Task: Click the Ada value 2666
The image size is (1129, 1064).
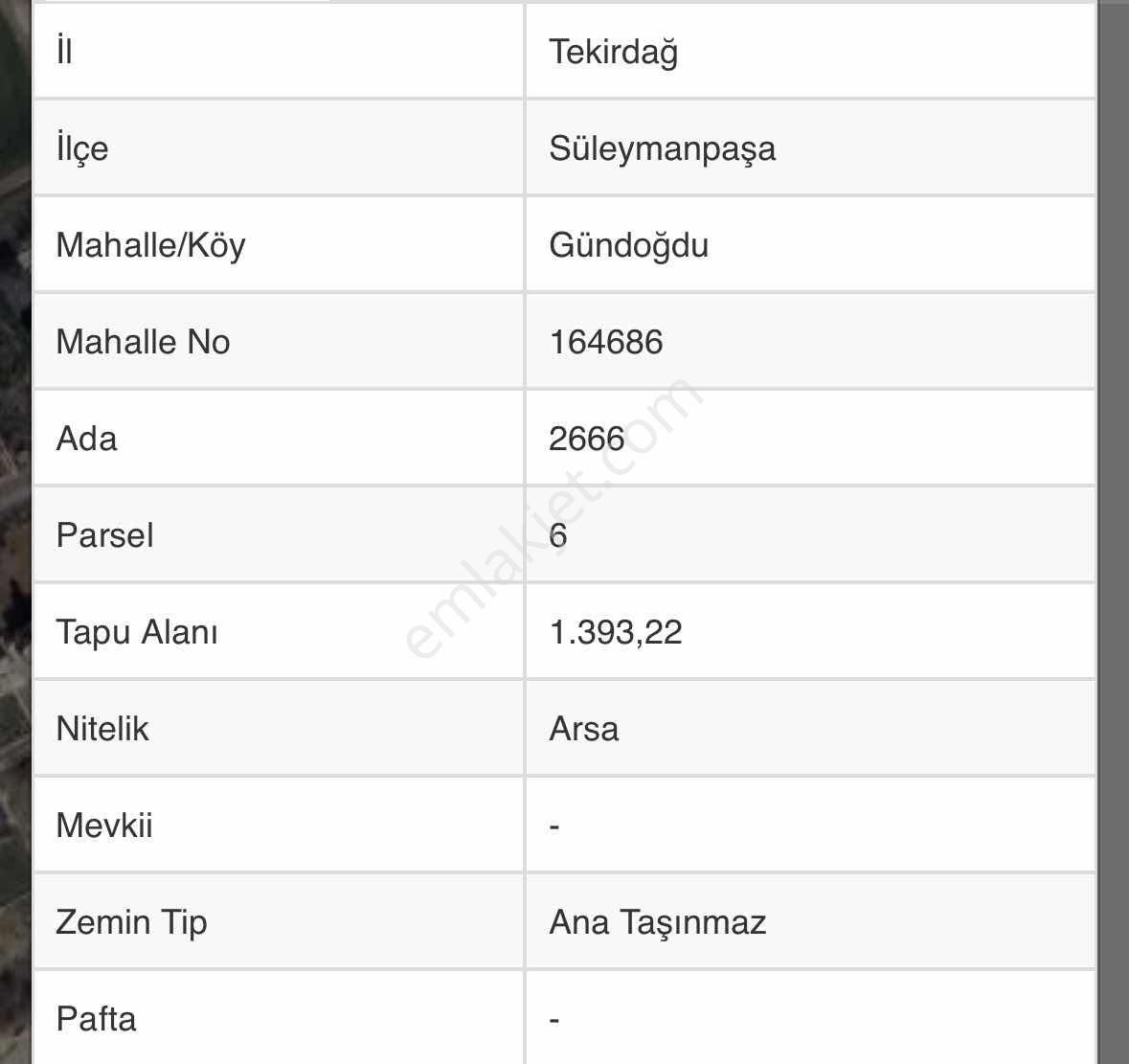Action: point(586,439)
